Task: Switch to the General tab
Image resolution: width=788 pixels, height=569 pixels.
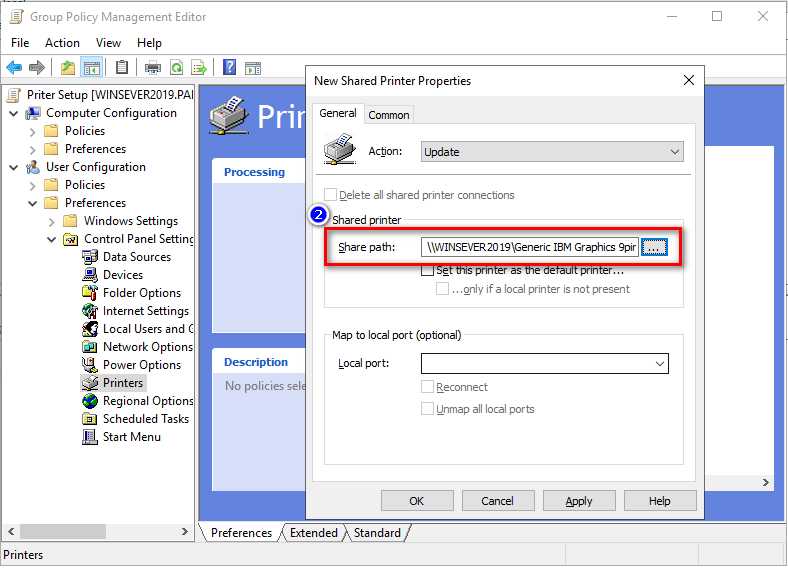Action: pyautogui.click(x=338, y=114)
